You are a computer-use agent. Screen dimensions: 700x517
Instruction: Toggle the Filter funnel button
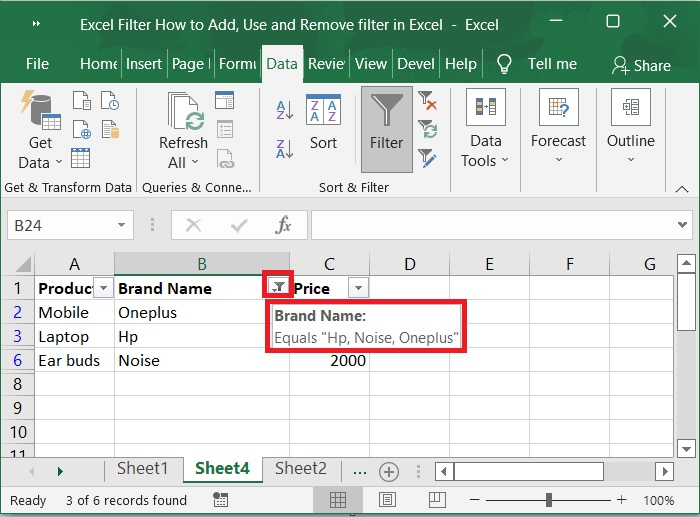(x=387, y=129)
